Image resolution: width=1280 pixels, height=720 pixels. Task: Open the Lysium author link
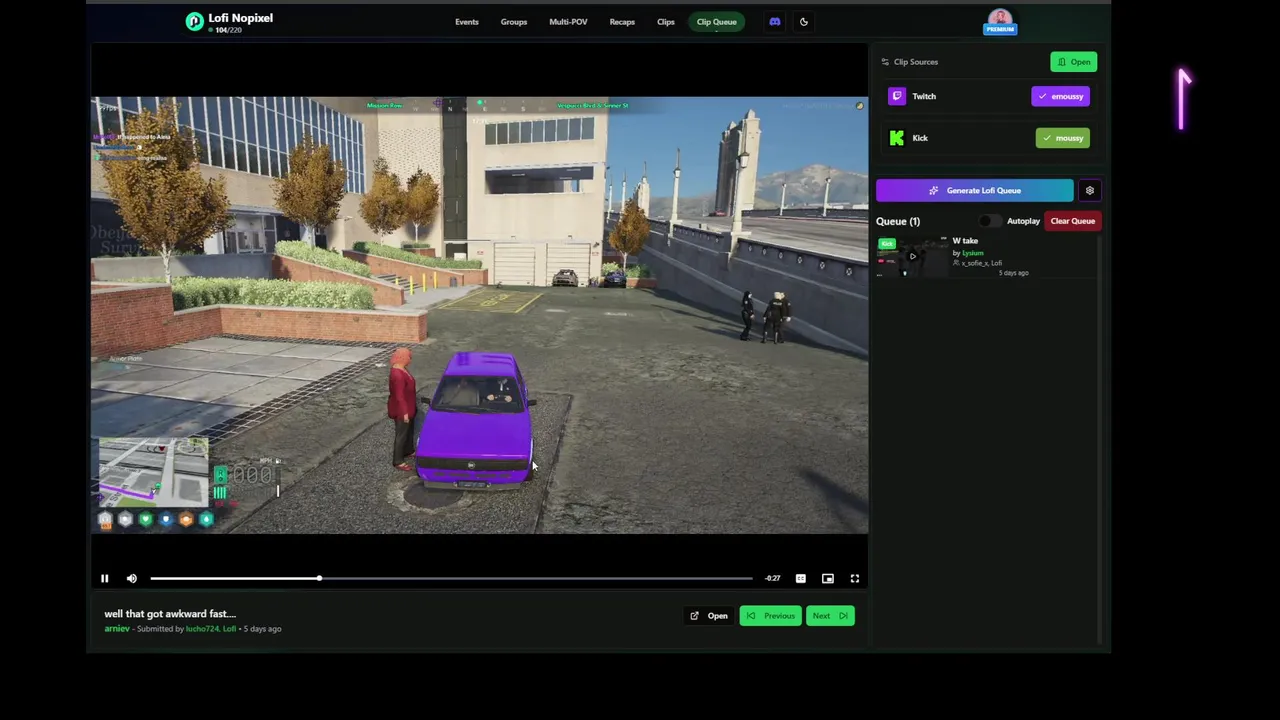pos(973,253)
